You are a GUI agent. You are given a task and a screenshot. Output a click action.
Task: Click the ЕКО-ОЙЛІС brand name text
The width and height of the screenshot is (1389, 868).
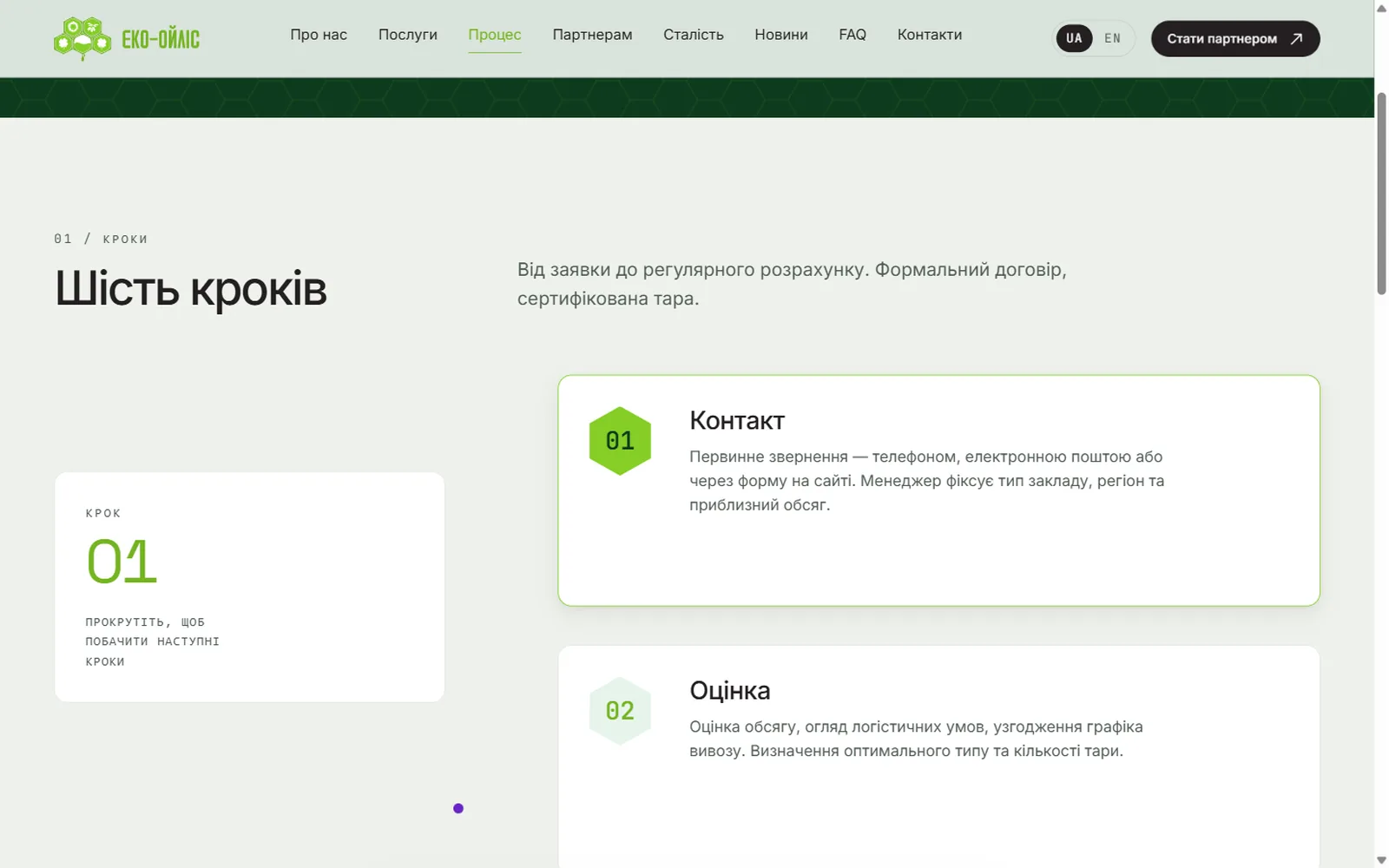[x=161, y=39]
